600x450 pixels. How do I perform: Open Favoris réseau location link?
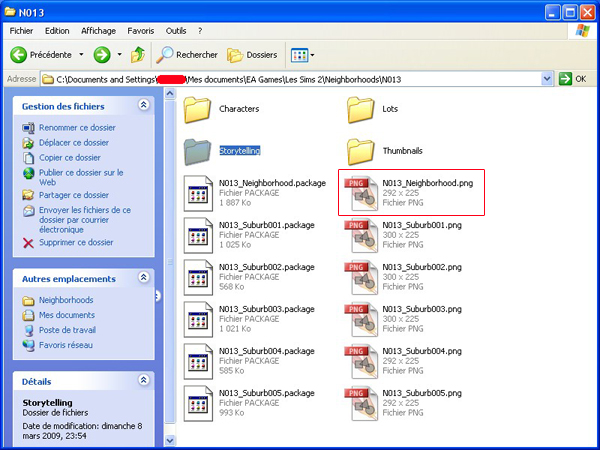click(66, 345)
